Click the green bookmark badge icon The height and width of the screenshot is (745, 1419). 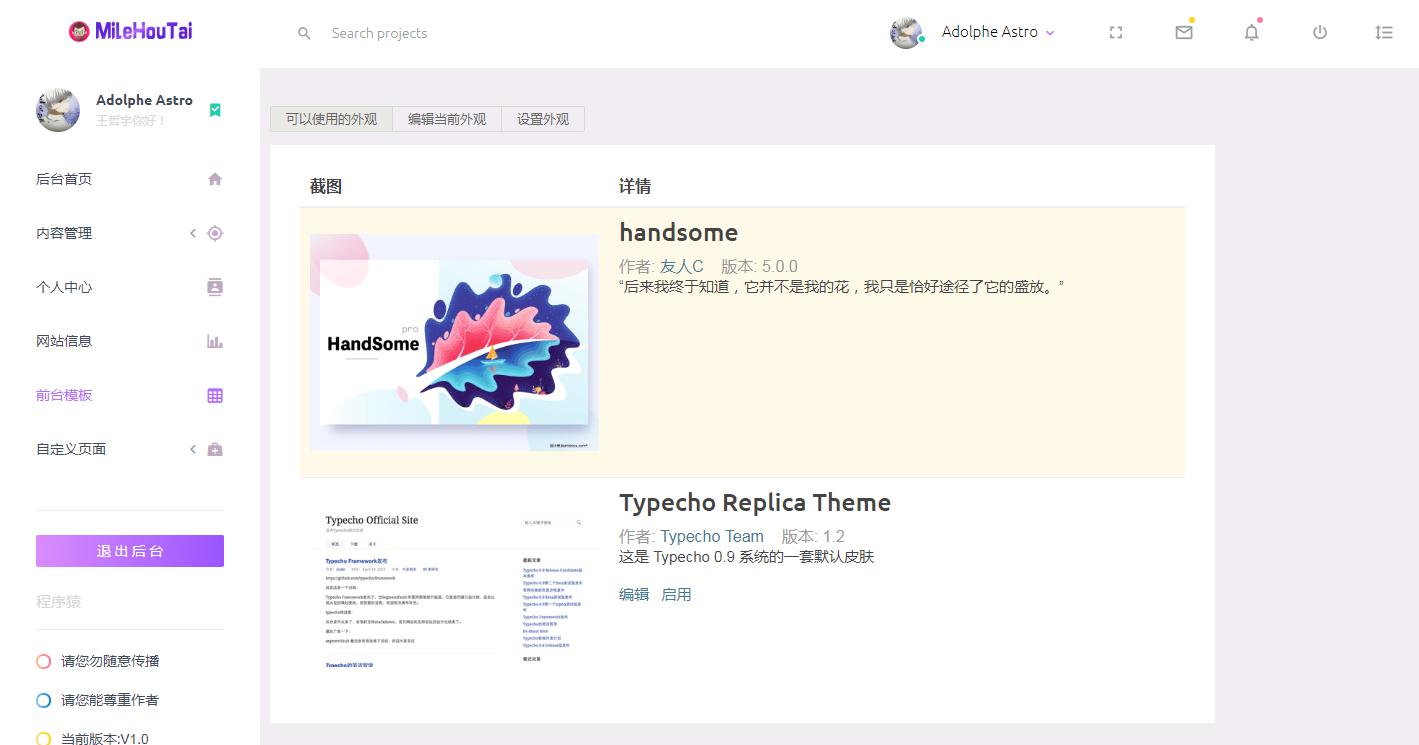pyautogui.click(x=215, y=110)
